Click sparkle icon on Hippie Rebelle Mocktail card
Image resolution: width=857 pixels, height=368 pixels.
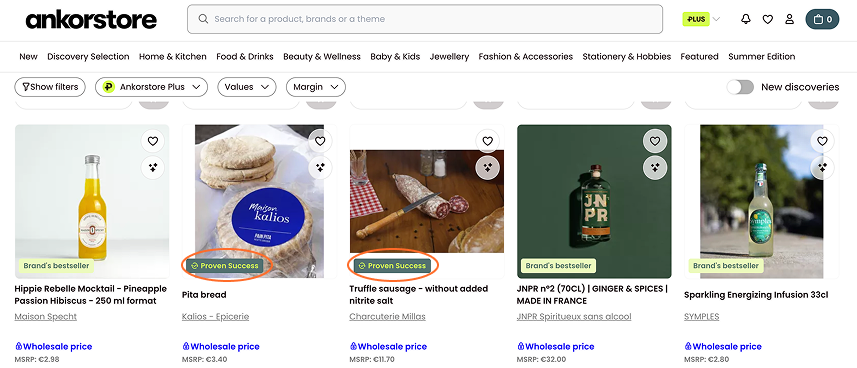(153, 167)
